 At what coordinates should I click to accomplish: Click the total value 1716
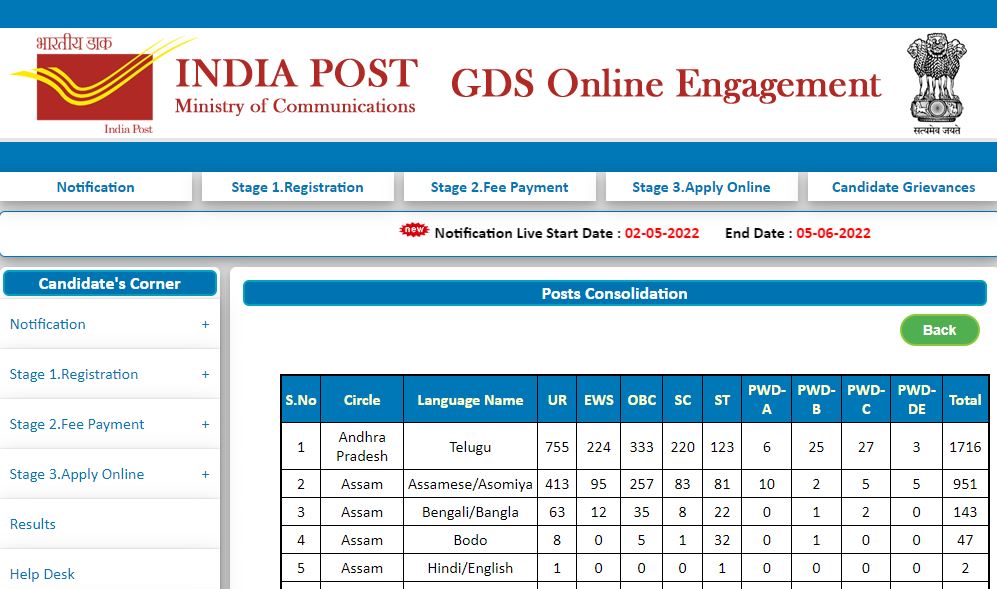click(965, 447)
